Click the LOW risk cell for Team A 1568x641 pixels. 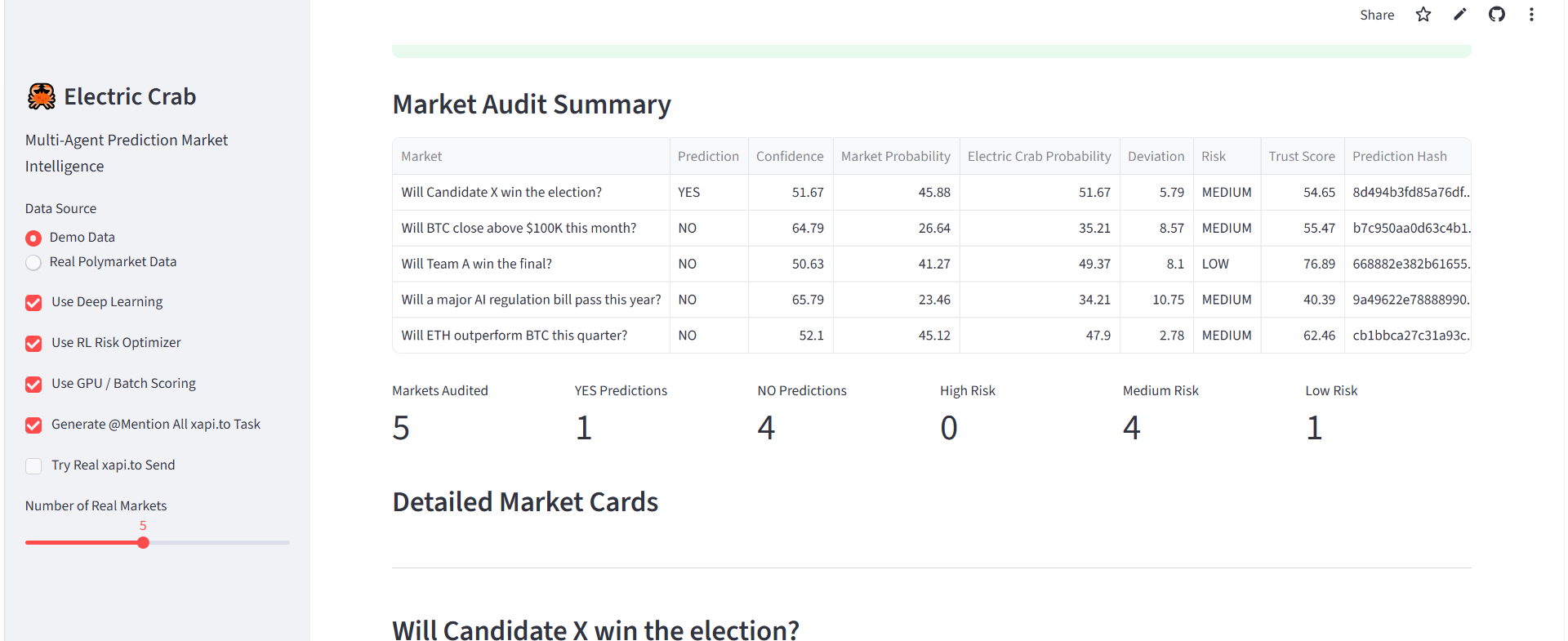point(1227,264)
